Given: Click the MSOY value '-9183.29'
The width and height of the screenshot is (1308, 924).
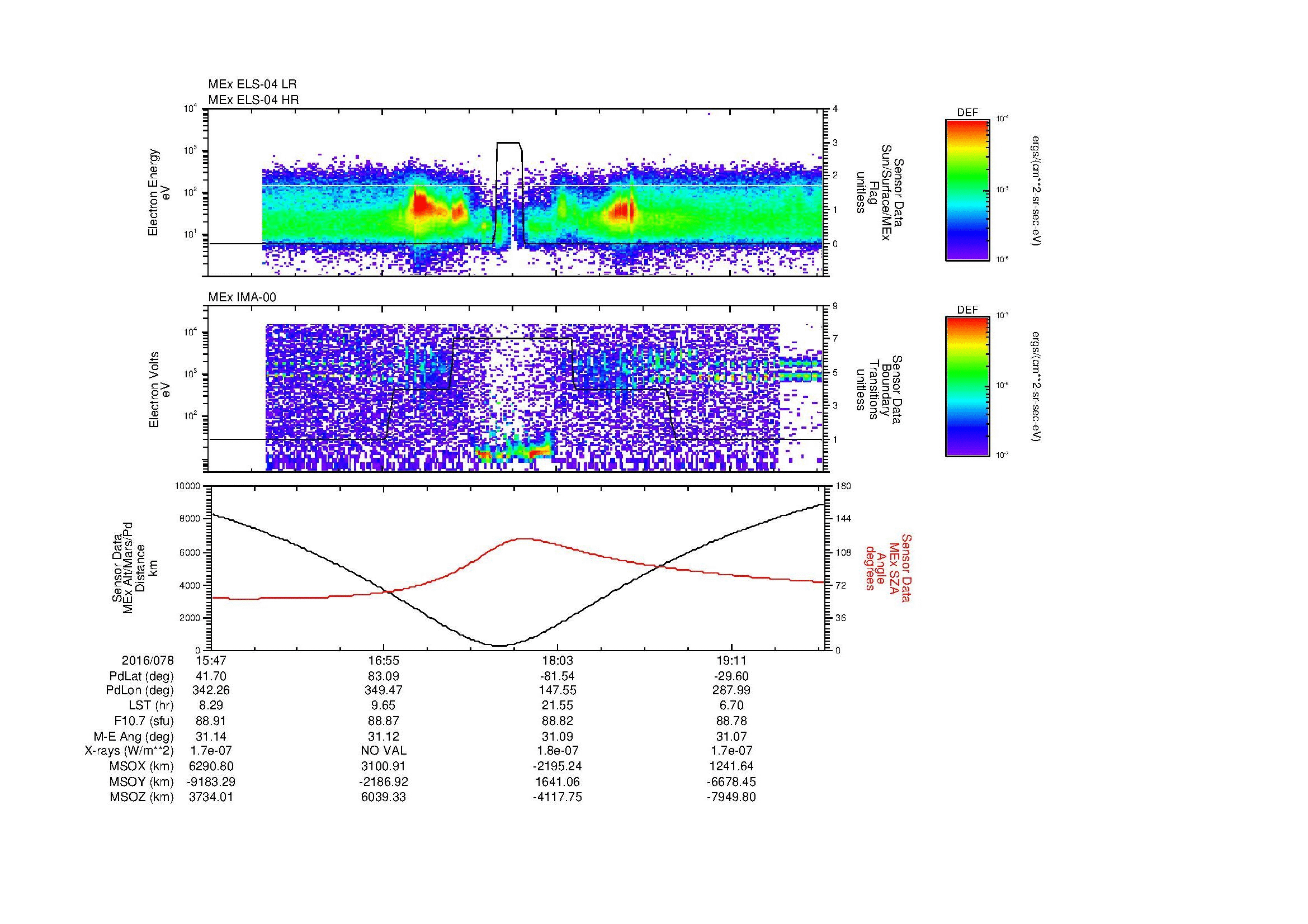Looking at the screenshot, I should click(x=211, y=781).
